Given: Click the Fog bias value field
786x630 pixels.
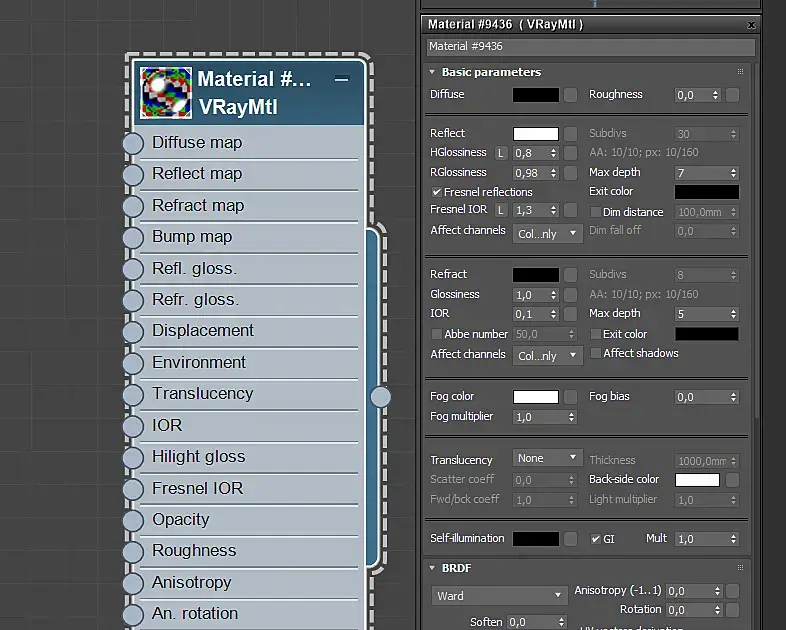Looking at the screenshot, I should click(702, 397).
